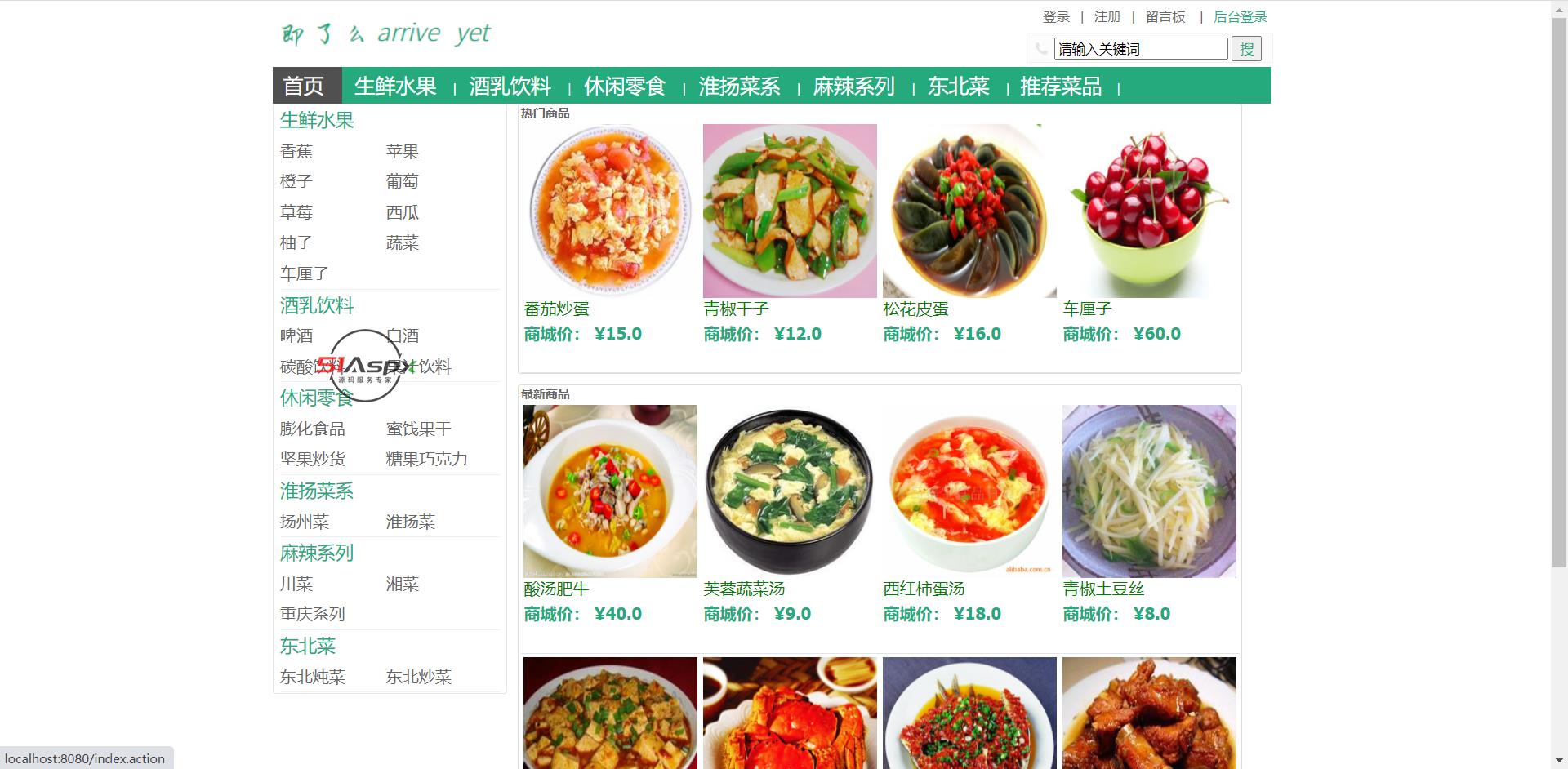
Task: Click the 51Aspx watermark logo
Action: [x=365, y=366]
